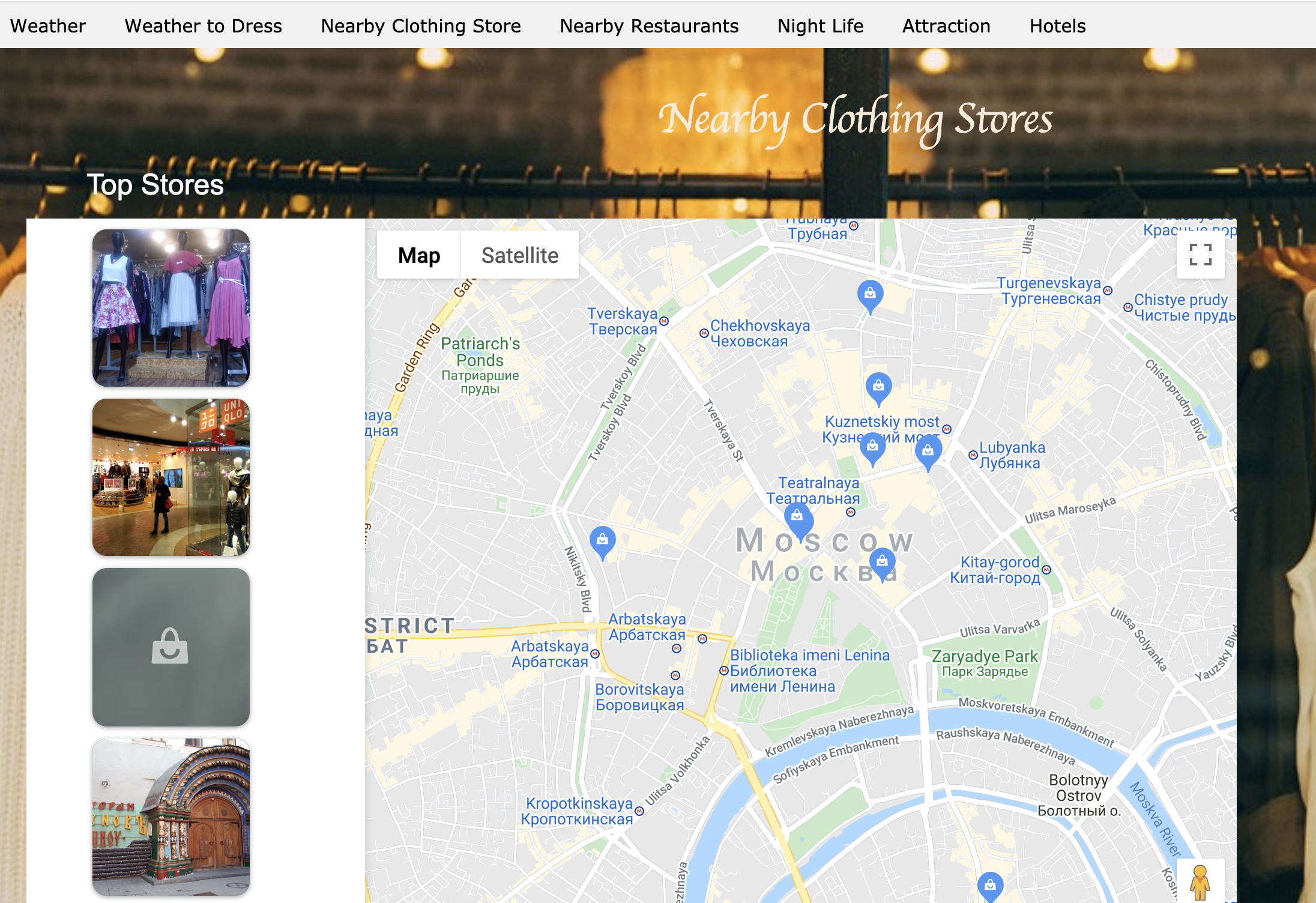Go to Weather to Dress page
The image size is (1316, 903).
click(x=203, y=26)
